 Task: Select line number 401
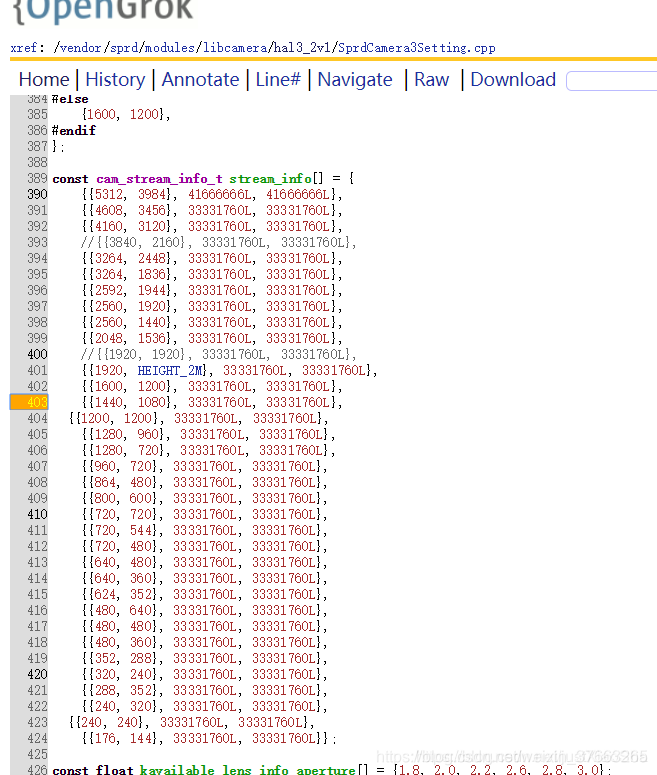37,370
